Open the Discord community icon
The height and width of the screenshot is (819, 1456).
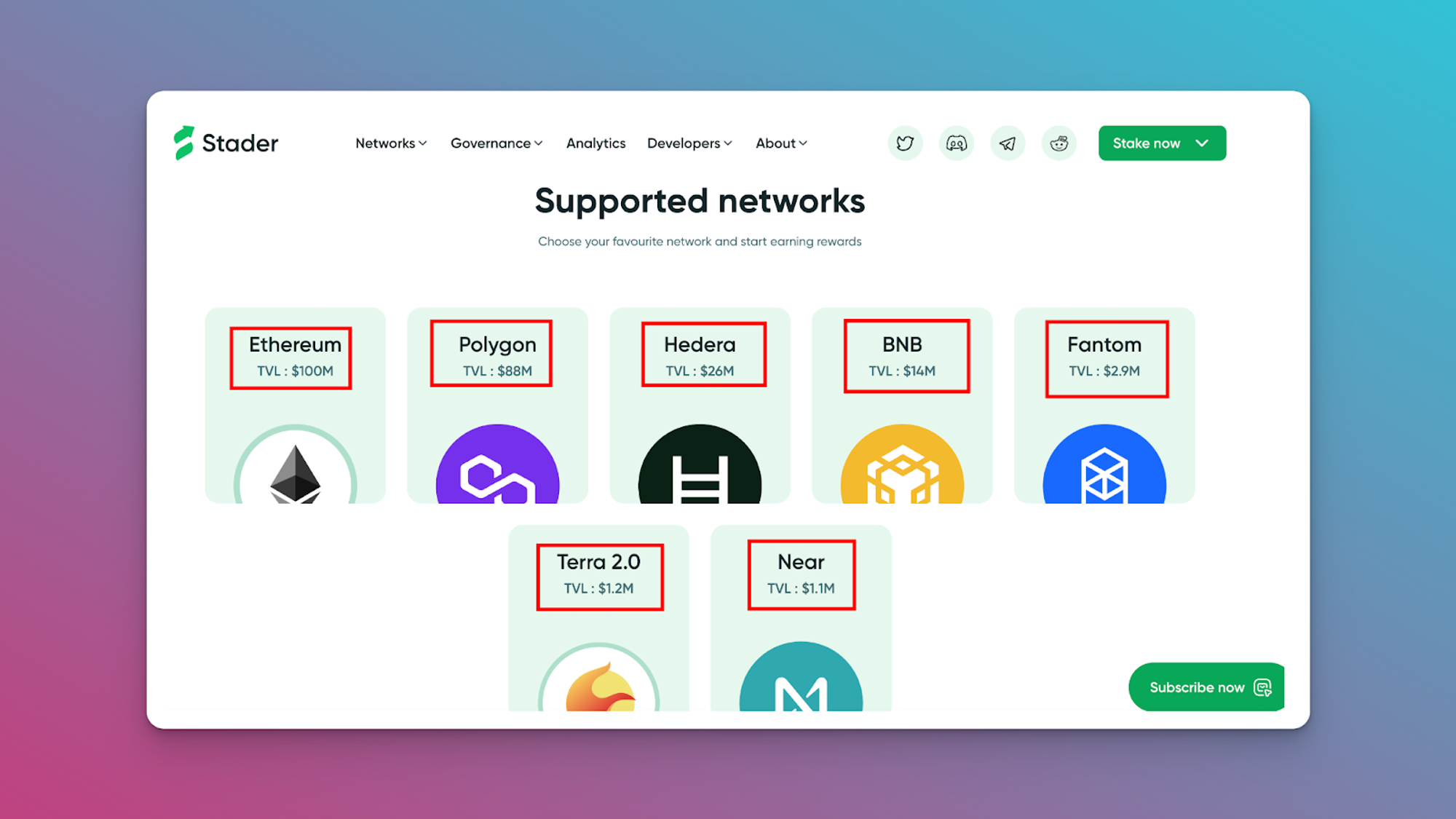click(x=957, y=143)
